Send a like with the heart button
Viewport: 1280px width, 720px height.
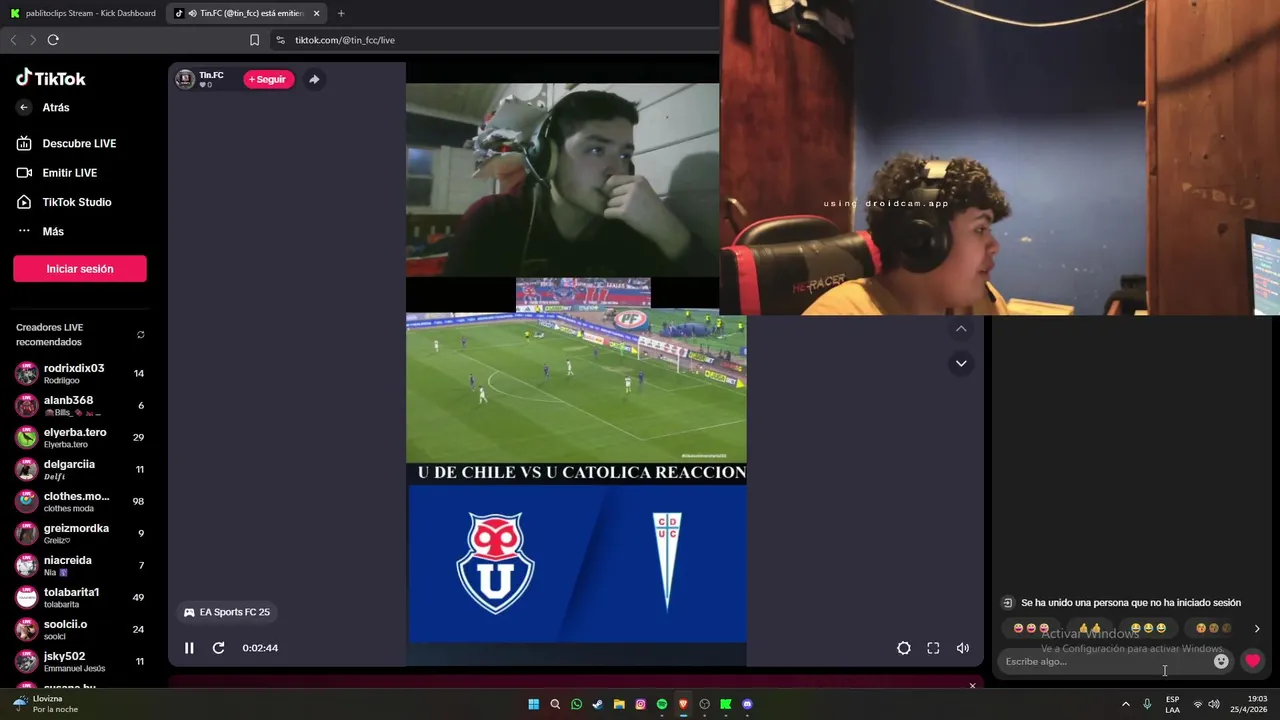(1252, 661)
